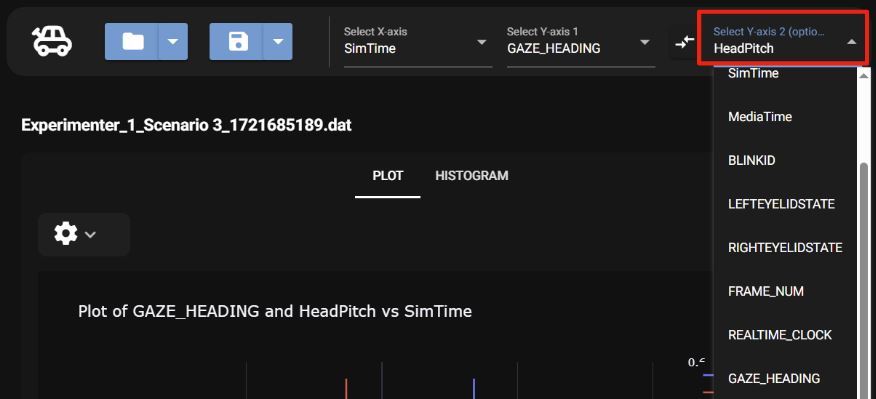
Task: Collapse the Select Y-axis 2 dropdown
Action: pyautogui.click(x=783, y=41)
